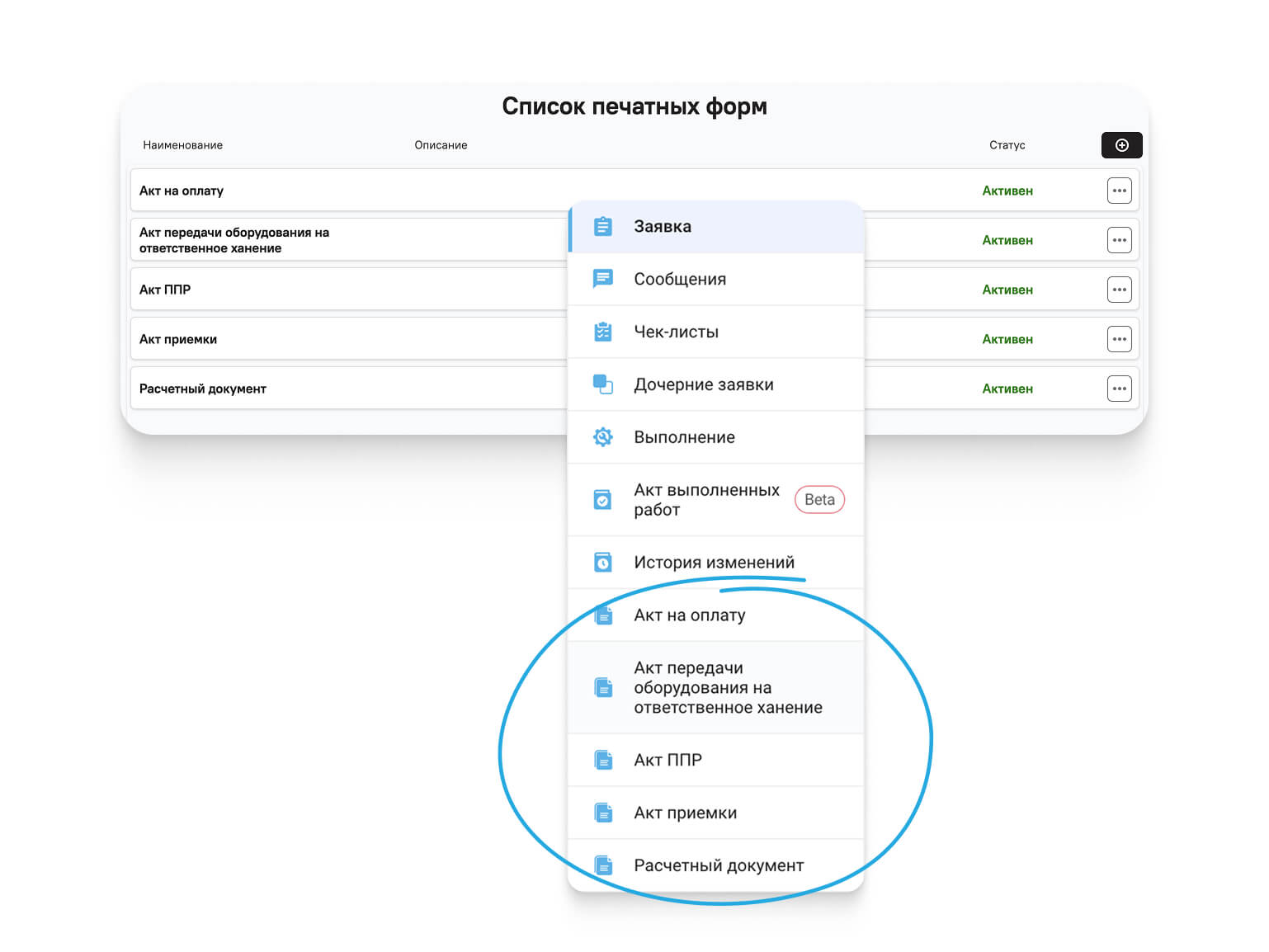Click the Сообщения chat bubble icon
Image resolution: width=1269 pixels, height=952 pixels.
point(603,279)
